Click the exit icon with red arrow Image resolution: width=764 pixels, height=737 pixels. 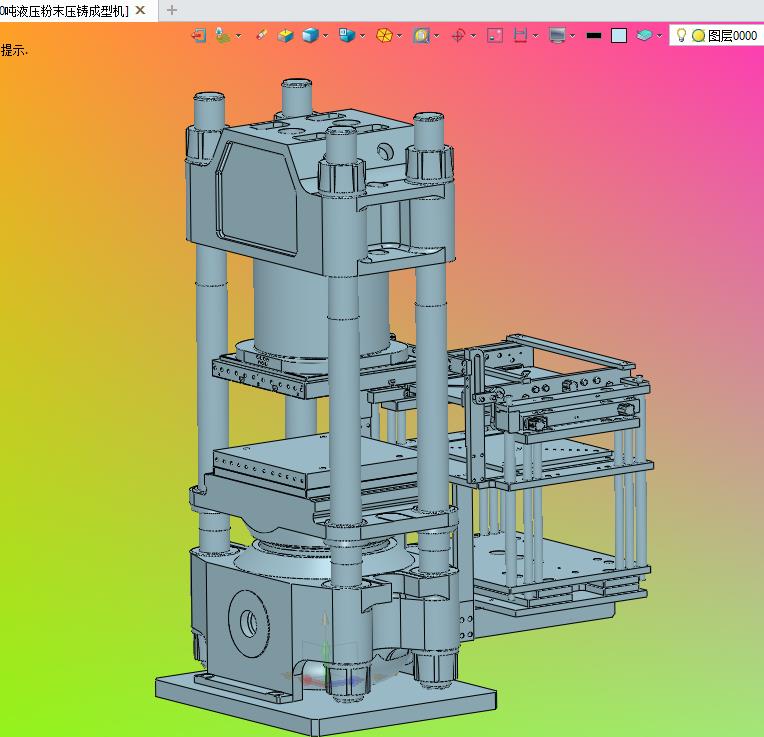tap(199, 36)
